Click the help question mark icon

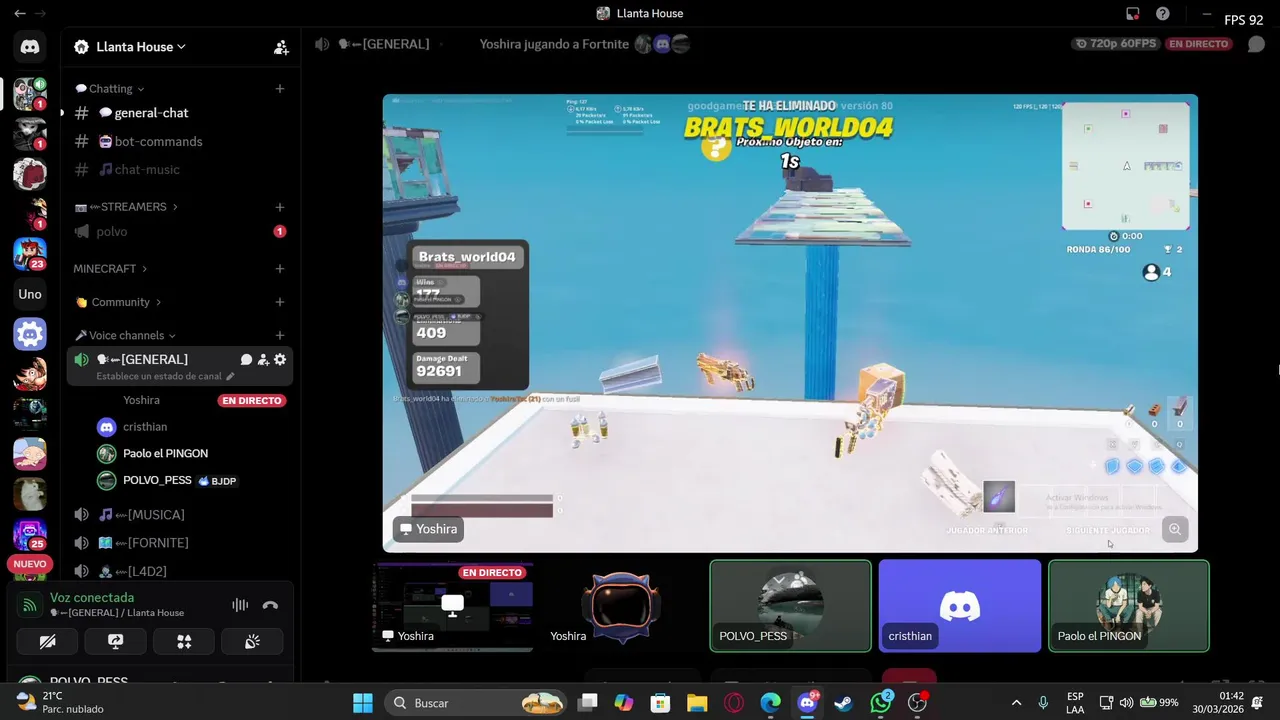point(1163,14)
